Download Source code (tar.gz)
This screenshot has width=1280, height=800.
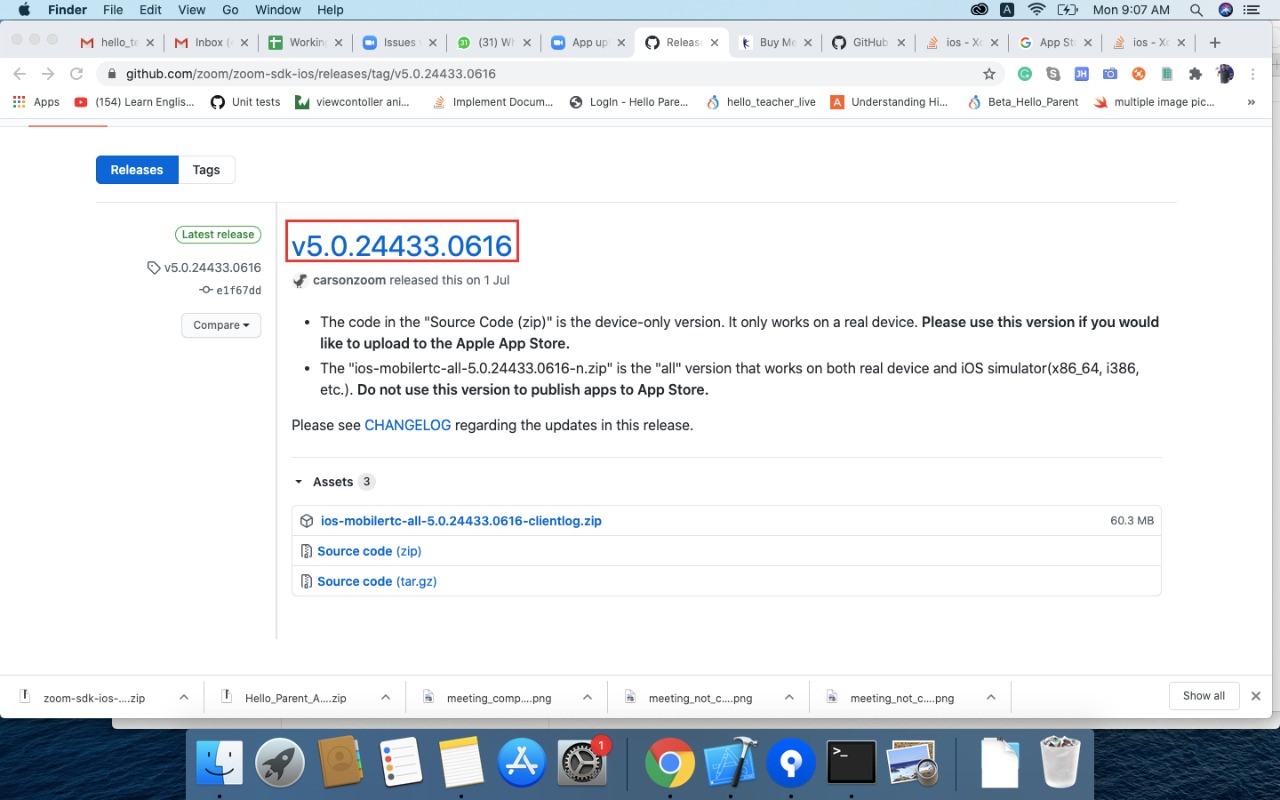click(377, 581)
